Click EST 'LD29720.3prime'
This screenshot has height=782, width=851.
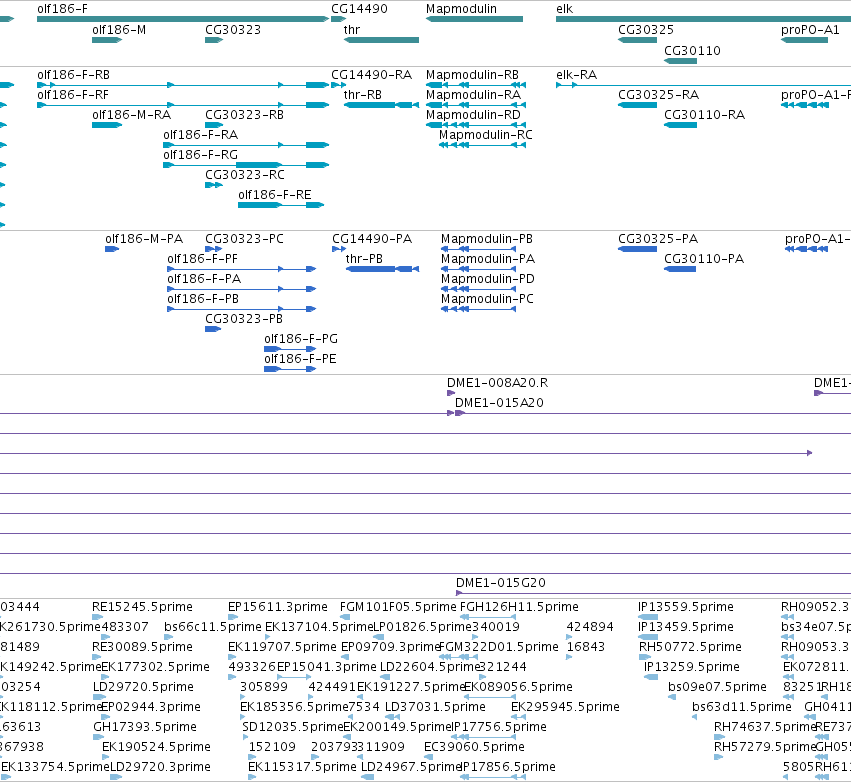click(x=160, y=768)
